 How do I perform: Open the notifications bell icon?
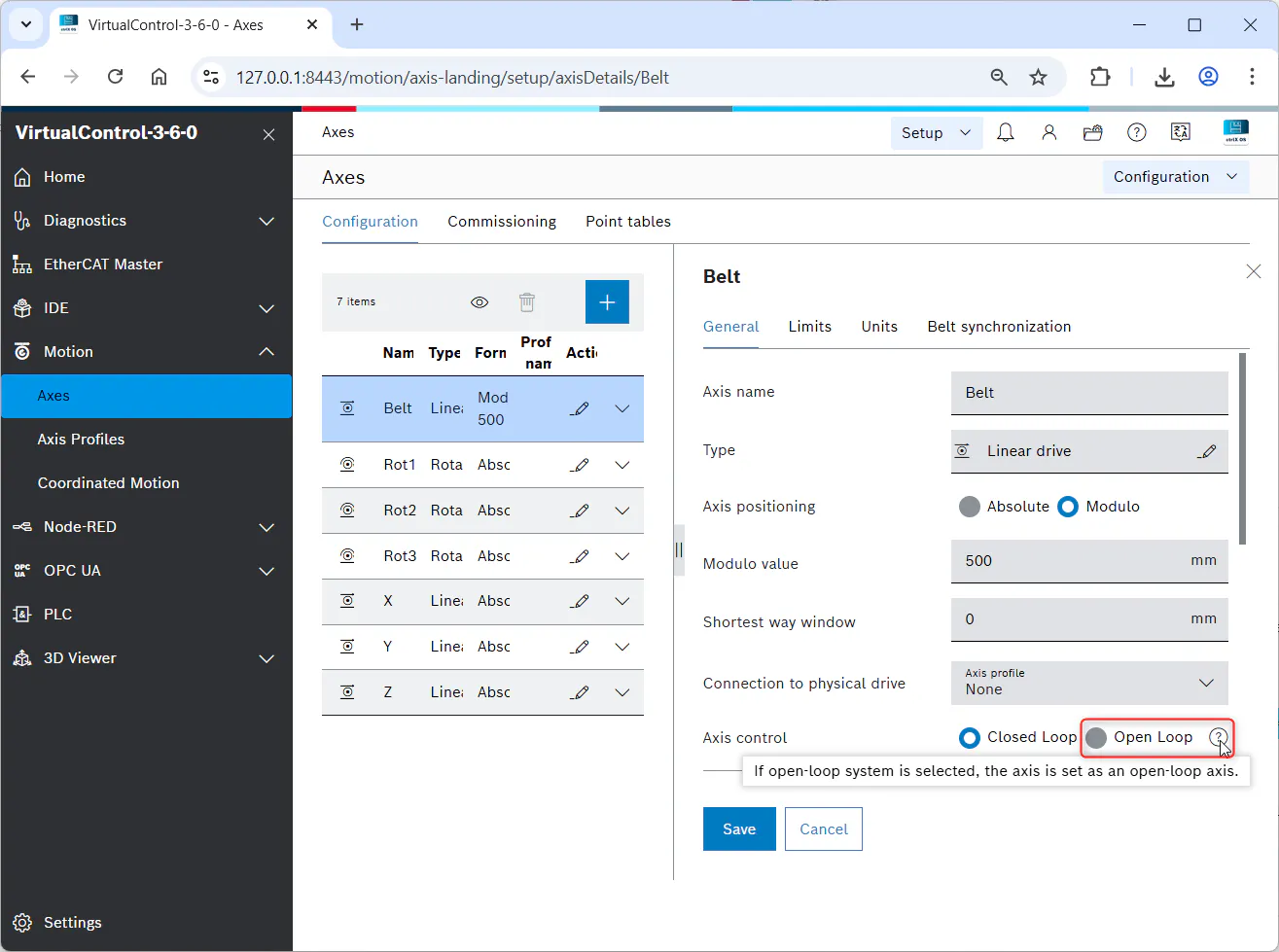point(1006,133)
